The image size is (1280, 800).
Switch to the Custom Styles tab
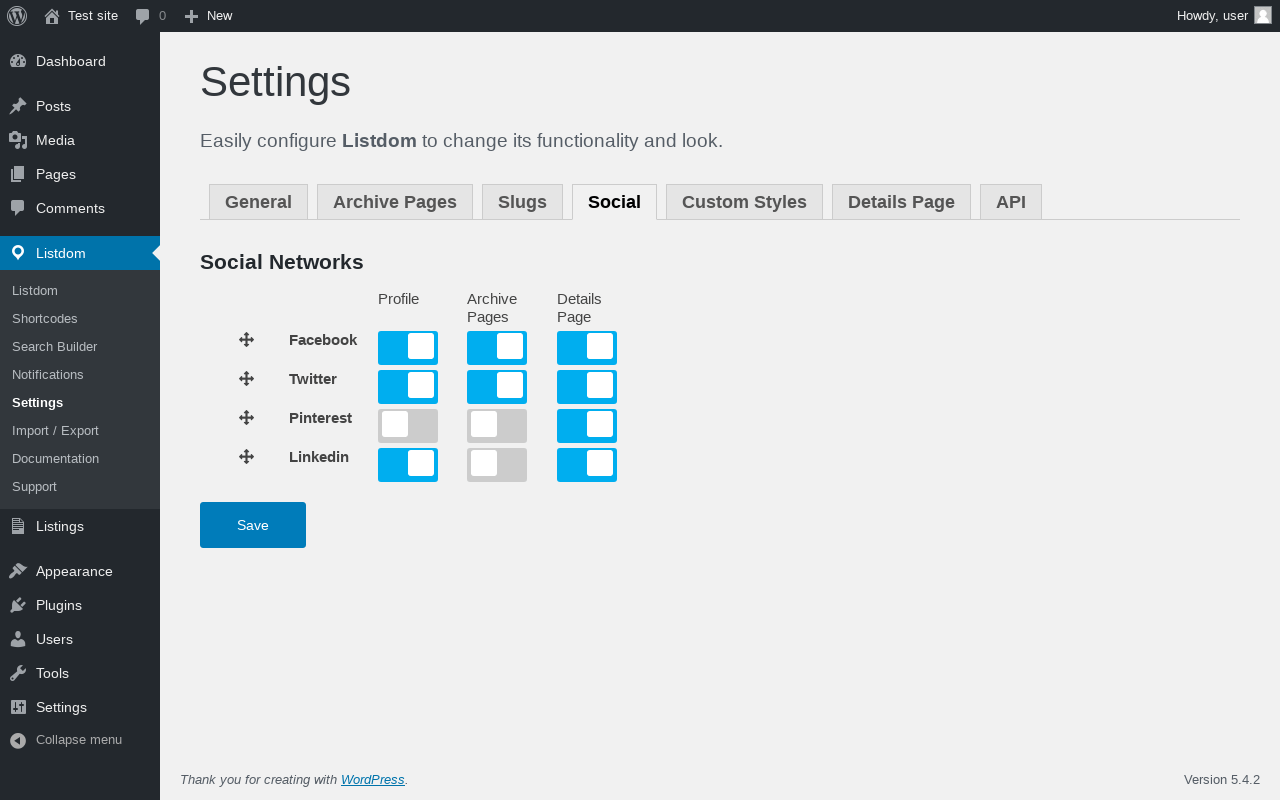(744, 202)
